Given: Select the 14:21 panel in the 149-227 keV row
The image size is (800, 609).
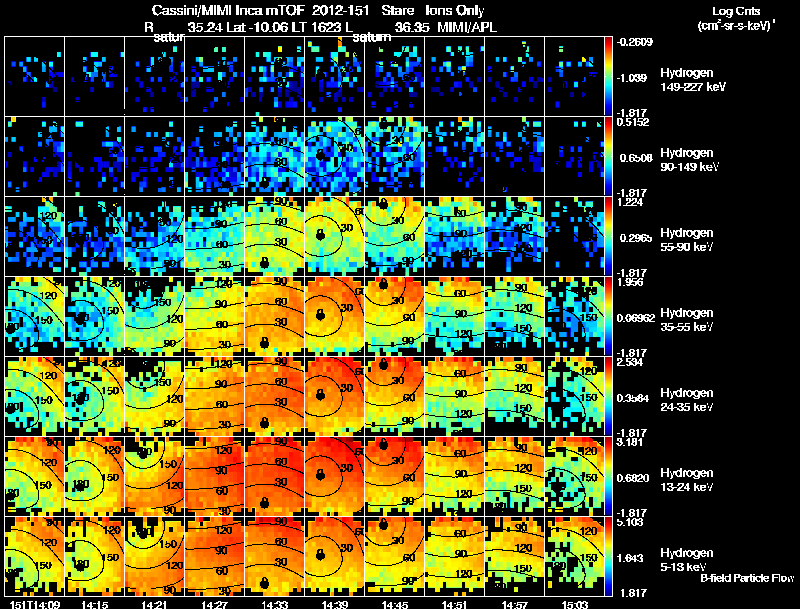Looking at the screenshot, I should coord(155,77).
